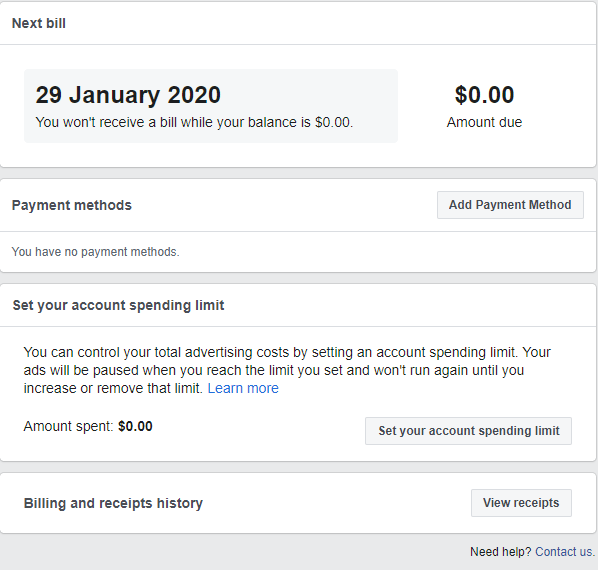Click the 'Need help?' text
The width and height of the screenshot is (598, 570).
(500, 552)
